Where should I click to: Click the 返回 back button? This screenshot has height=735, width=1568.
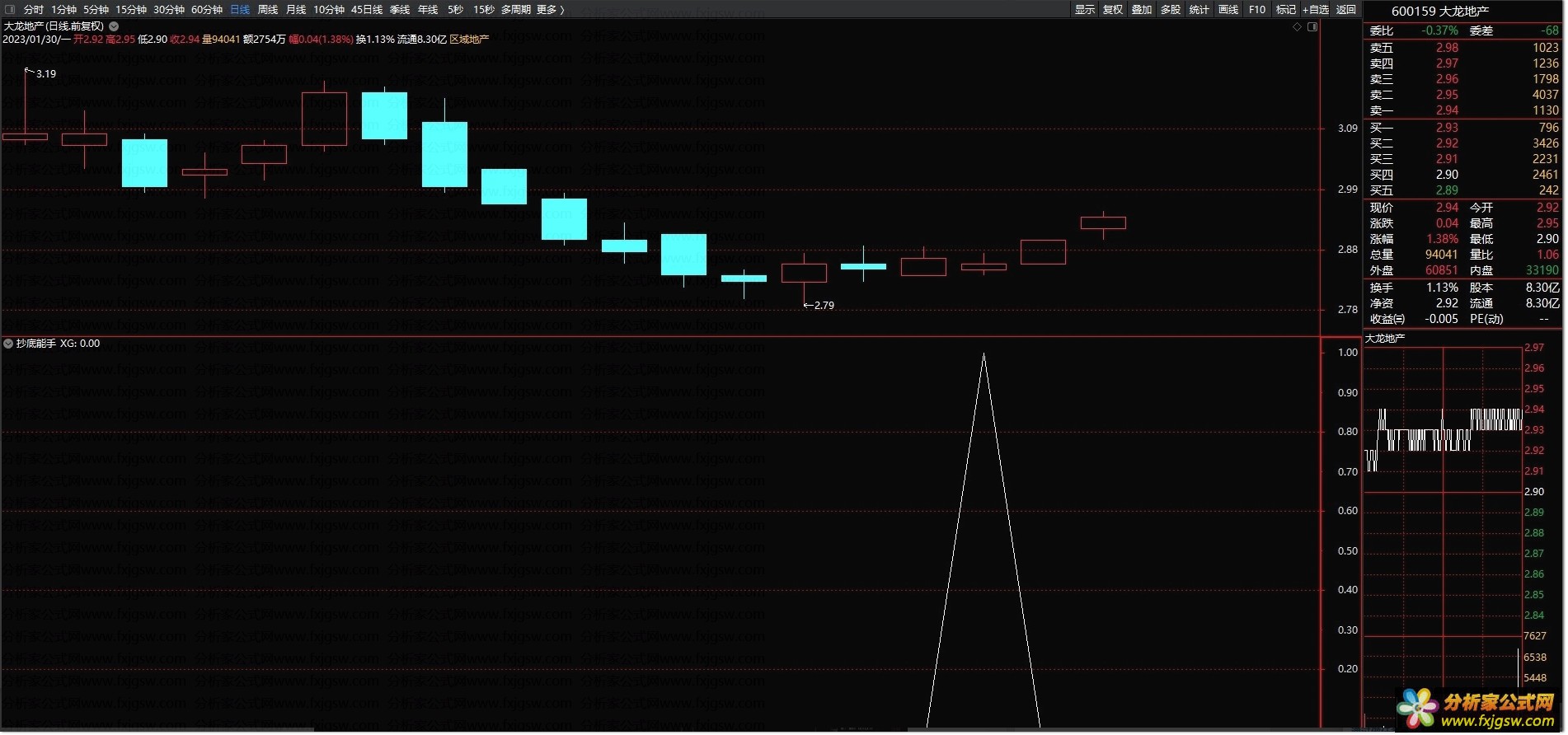click(x=1346, y=10)
